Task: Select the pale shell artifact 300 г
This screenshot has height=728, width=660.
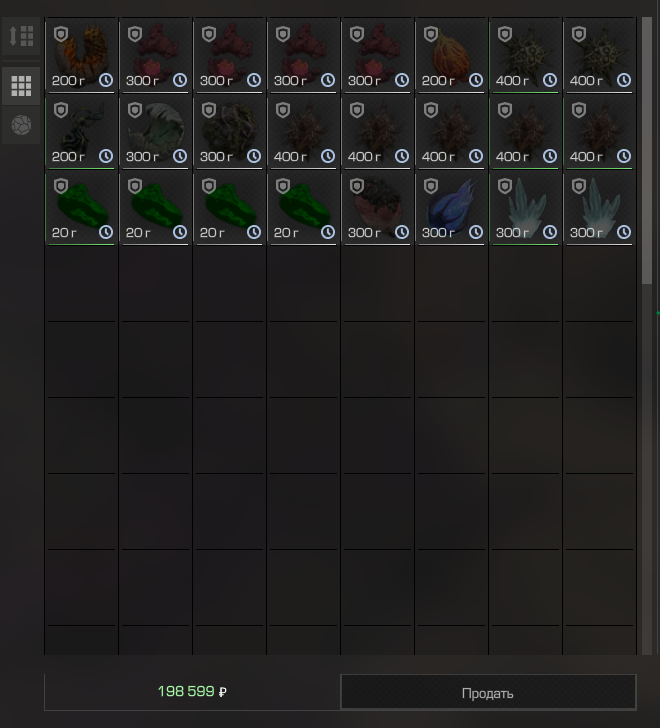Action: click(155, 131)
